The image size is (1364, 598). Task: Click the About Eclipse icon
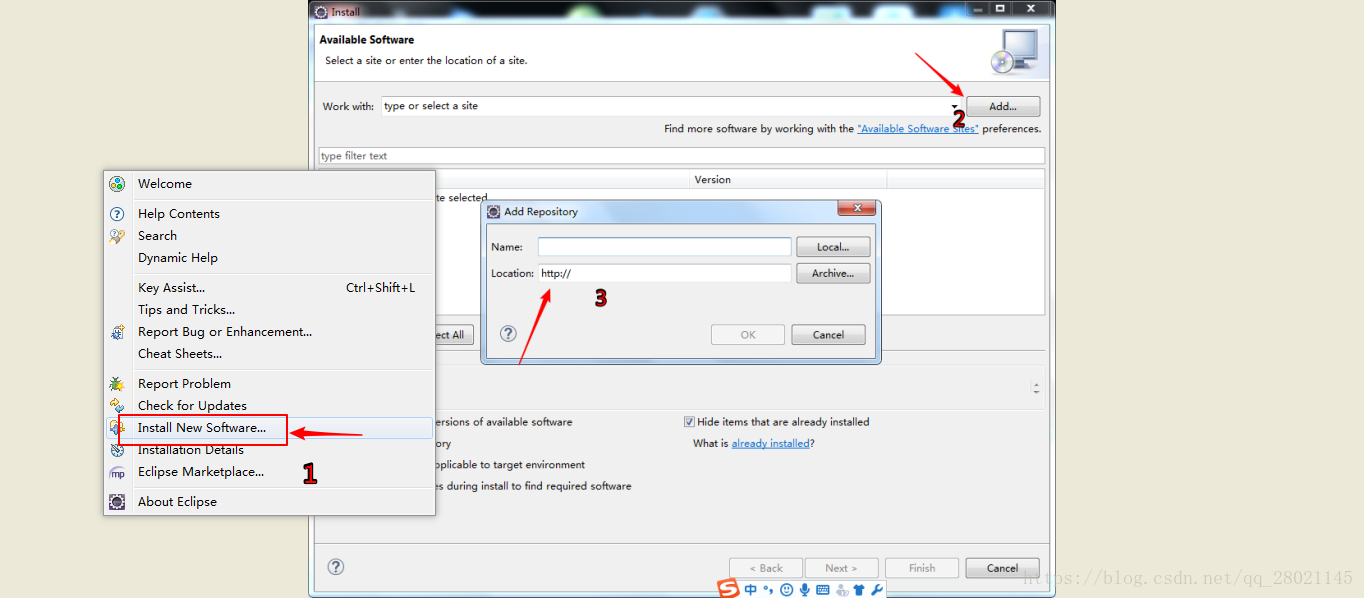[117, 502]
